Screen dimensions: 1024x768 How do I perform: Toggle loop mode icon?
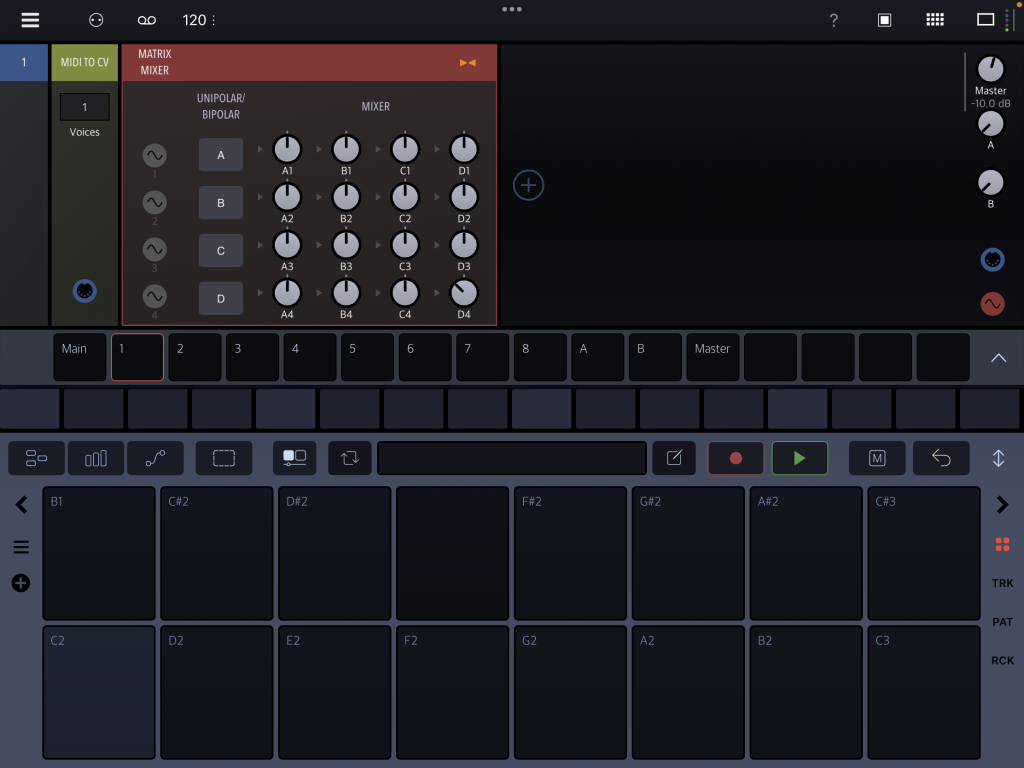(350, 458)
